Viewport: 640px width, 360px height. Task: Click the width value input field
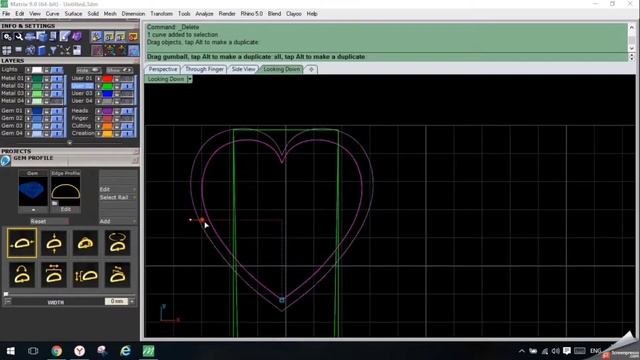[x=116, y=301]
